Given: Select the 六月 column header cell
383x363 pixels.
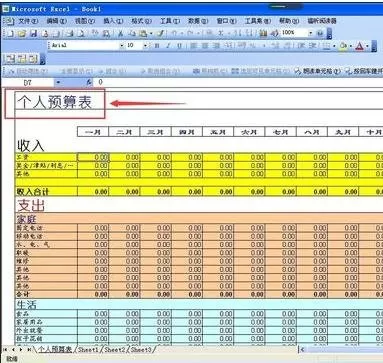Looking at the screenshot, I should 249,132.
